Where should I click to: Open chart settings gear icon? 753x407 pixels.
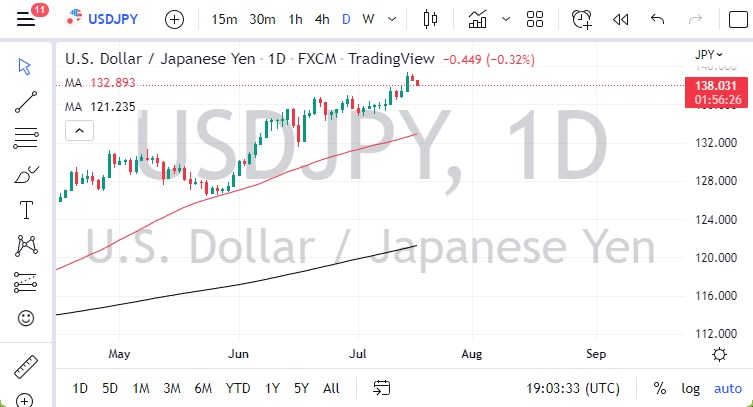(719, 354)
